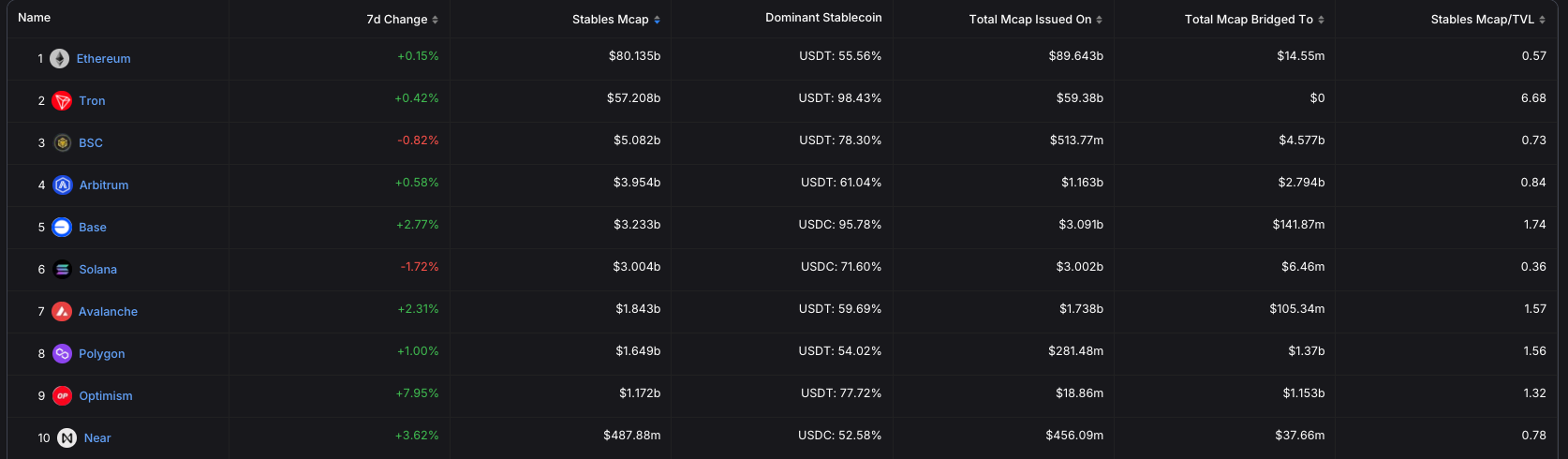Sort by Total Mcap Issued On
The height and width of the screenshot is (459, 1568).
click(1035, 20)
